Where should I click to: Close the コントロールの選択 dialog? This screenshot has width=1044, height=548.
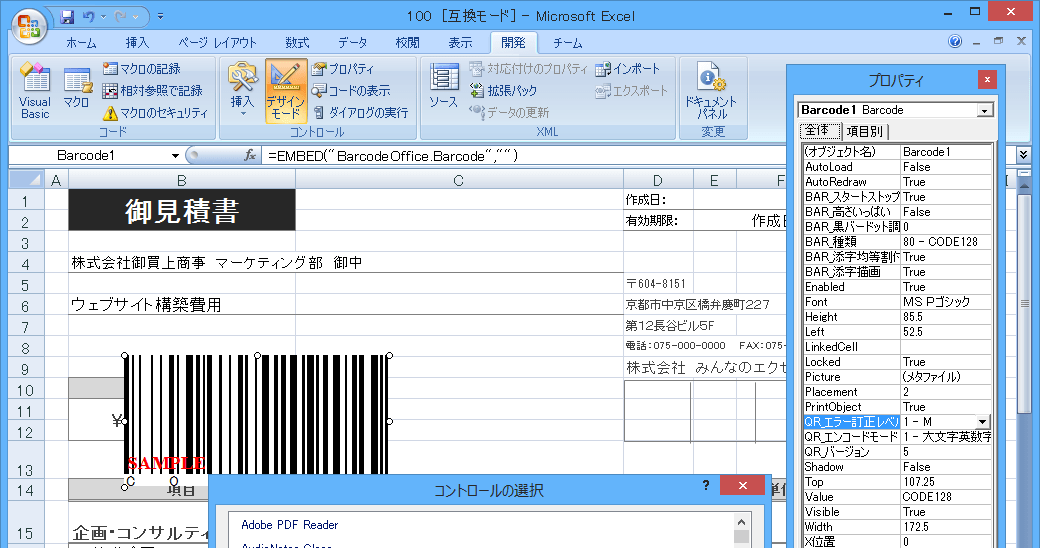pyautogui.click(x=742, y=485)
